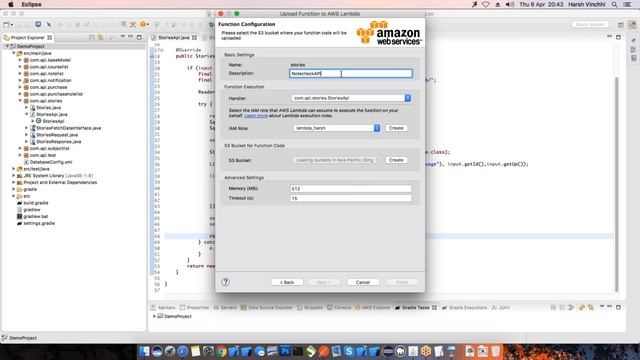The image size is (640, 360).
Task: Click the Keynote icon in Dock
Action: [451, 351]
